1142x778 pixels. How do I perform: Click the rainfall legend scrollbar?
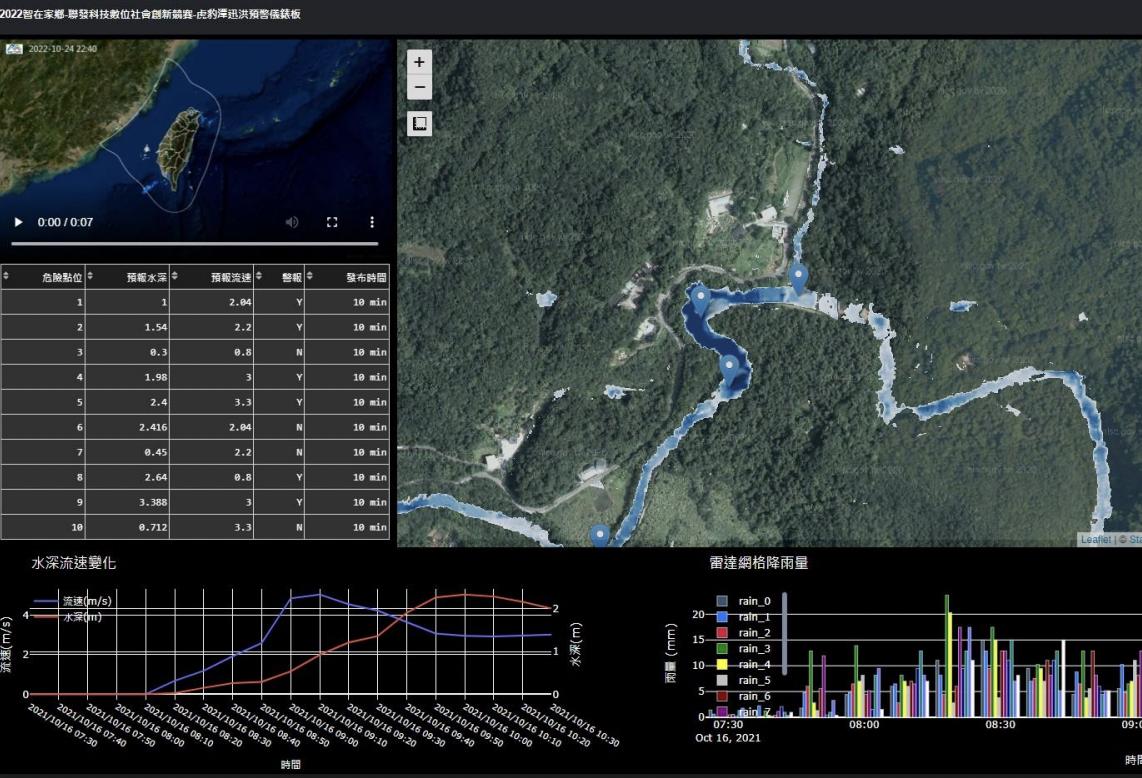pos(784,633)
